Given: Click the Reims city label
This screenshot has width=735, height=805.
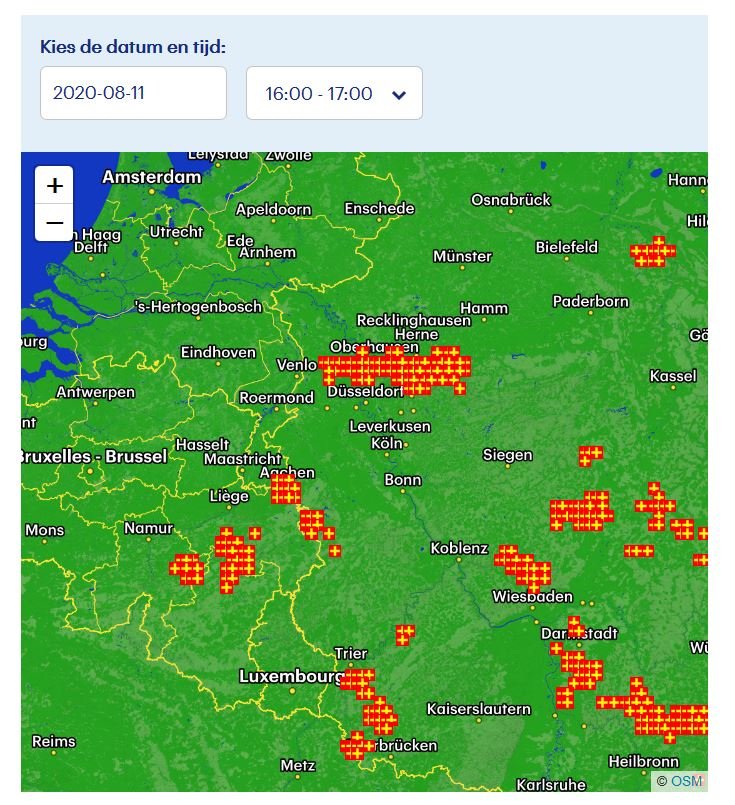Looking at the screenshot, I should [54, 742].
